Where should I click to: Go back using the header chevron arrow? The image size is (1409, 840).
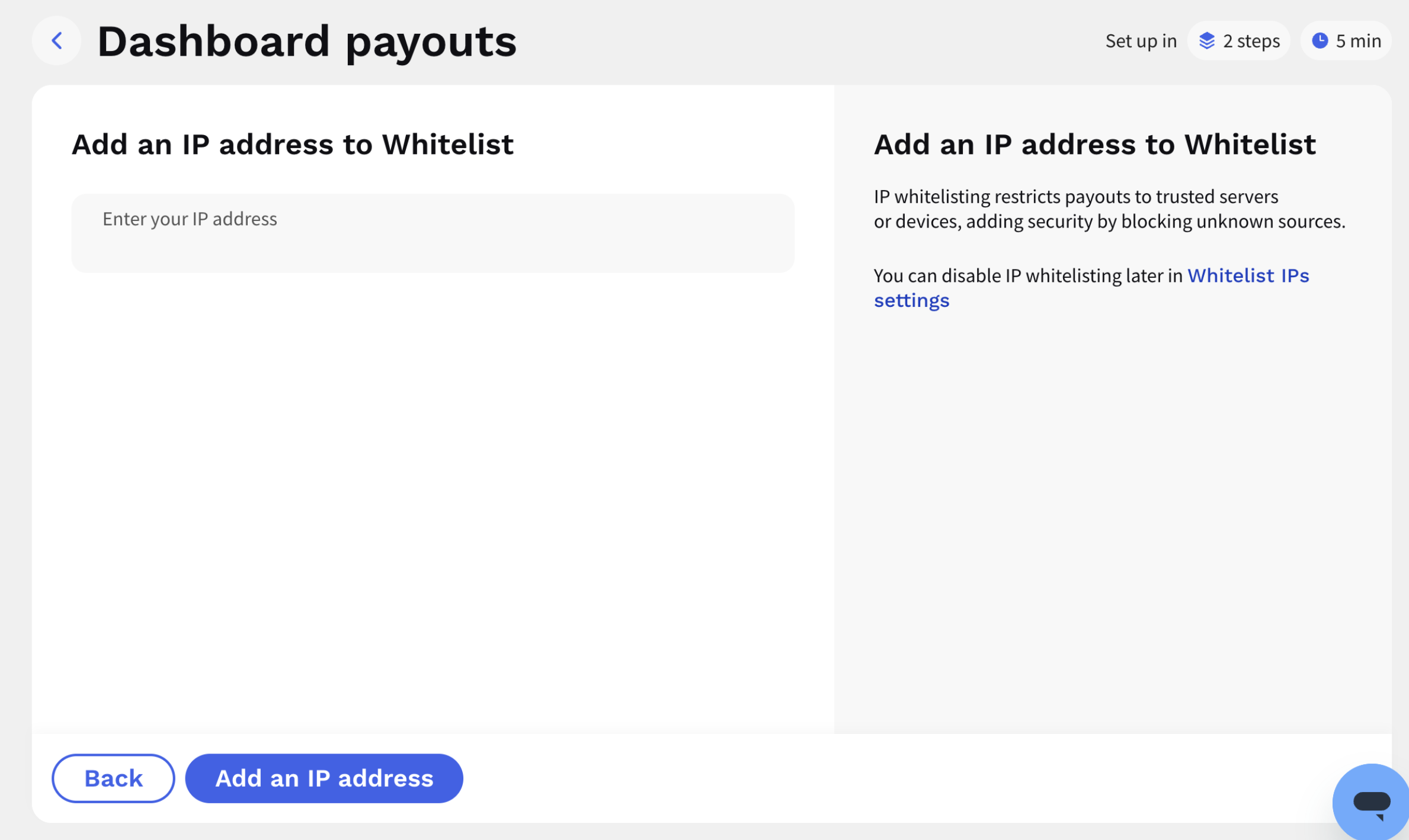point(57,41)
